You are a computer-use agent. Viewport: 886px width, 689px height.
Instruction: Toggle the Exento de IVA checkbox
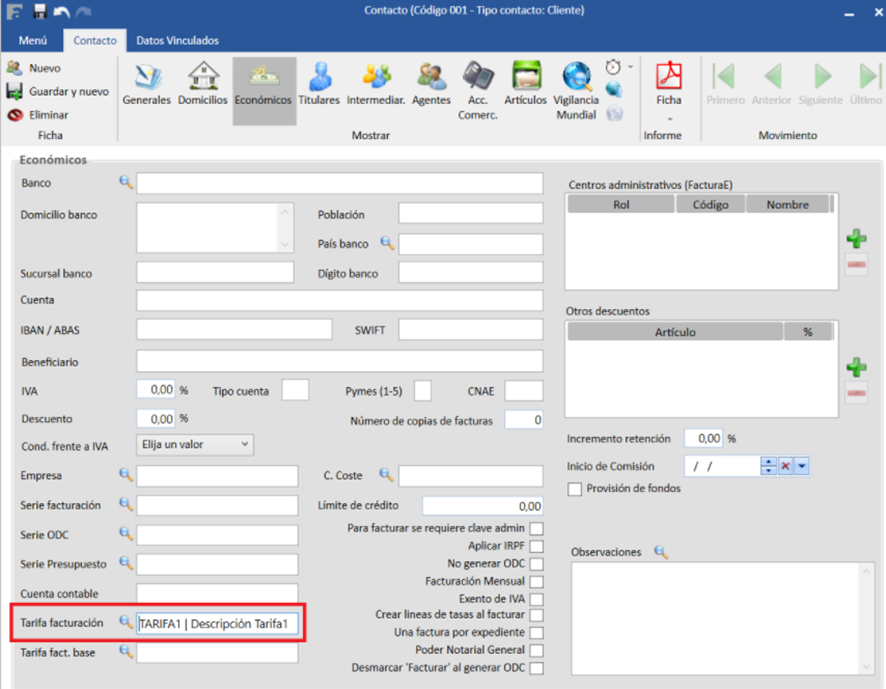(x=537, y=598)
